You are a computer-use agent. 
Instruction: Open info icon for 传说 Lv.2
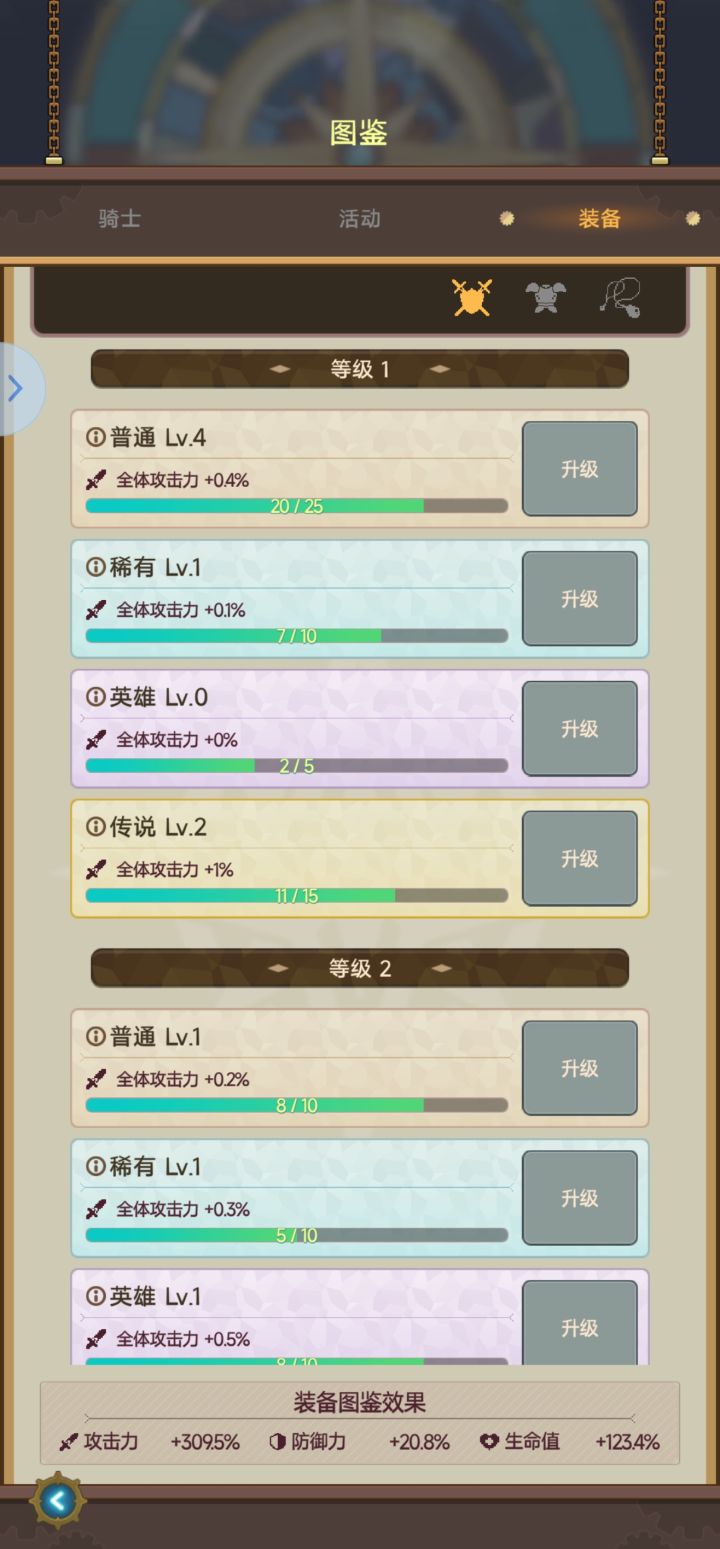96,827
